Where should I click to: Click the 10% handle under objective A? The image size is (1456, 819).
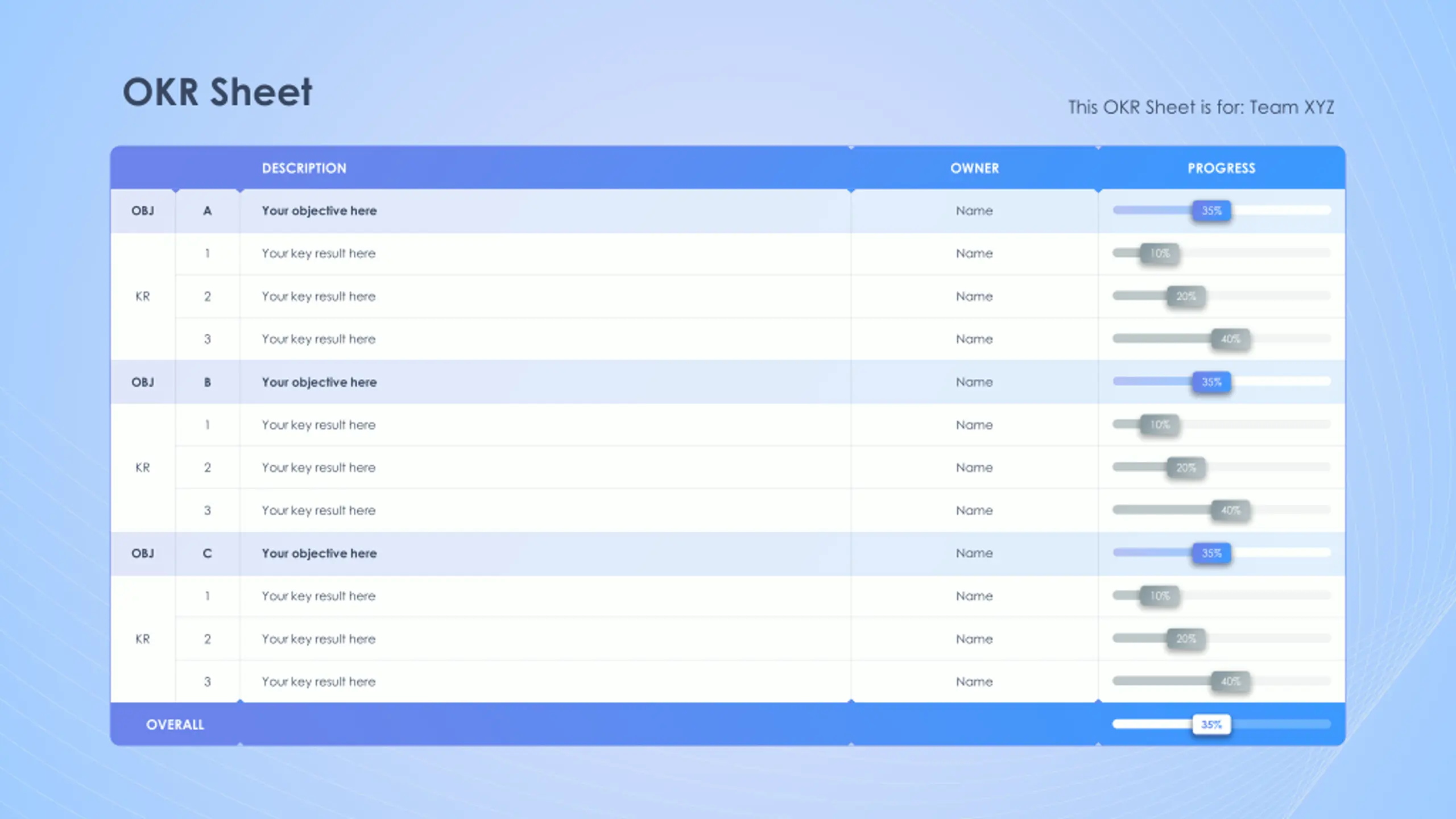1160,254
